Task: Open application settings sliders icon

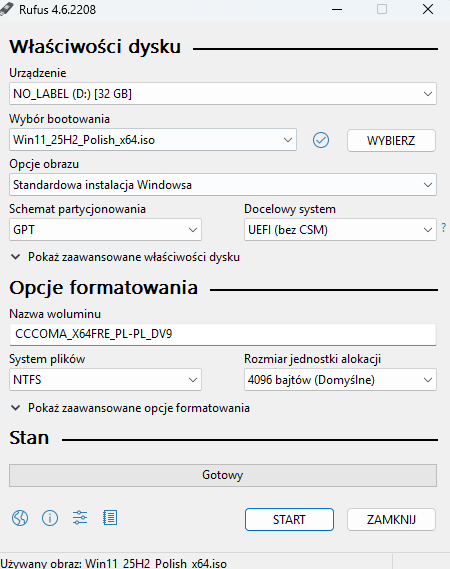Action: [x=80, y=518]
